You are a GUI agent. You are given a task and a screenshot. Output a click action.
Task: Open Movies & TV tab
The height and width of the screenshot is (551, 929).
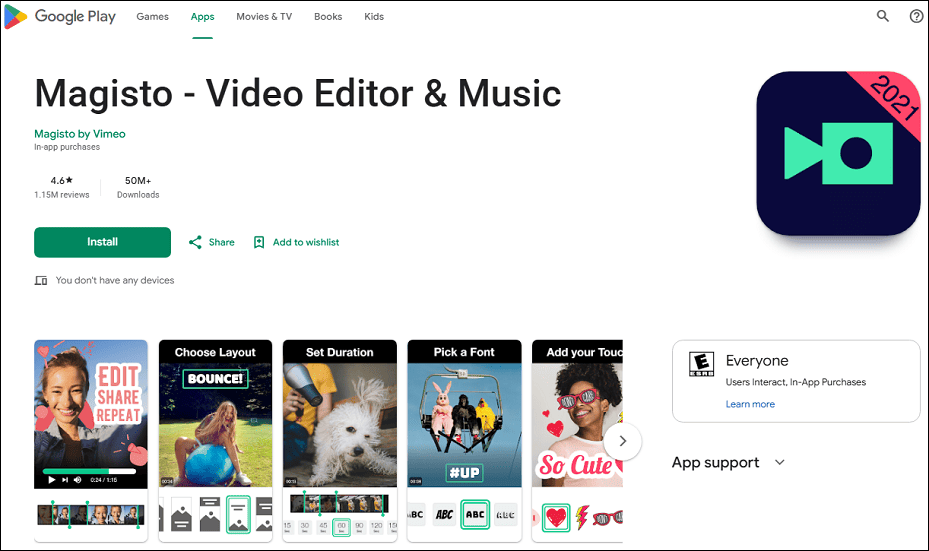coord(264,17)
